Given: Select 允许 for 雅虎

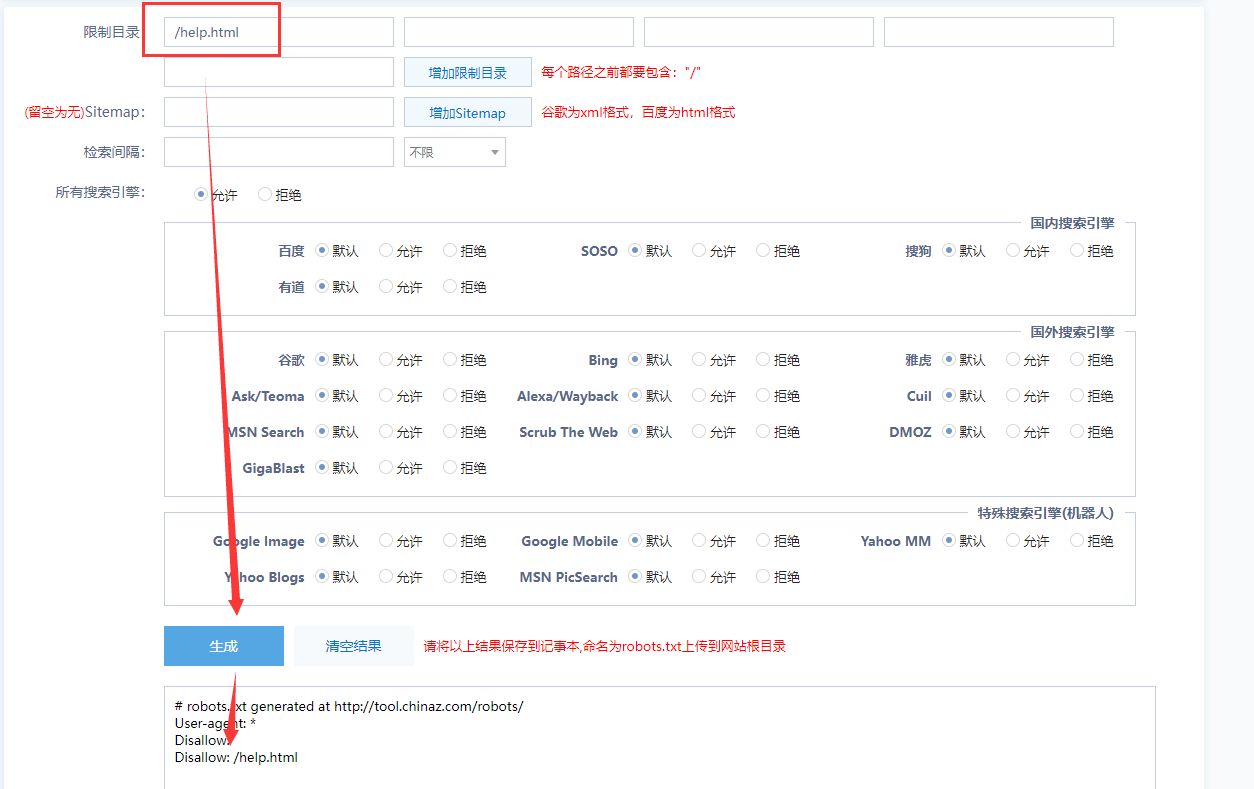Looking at the screenshot, I should pos(1013,360).
